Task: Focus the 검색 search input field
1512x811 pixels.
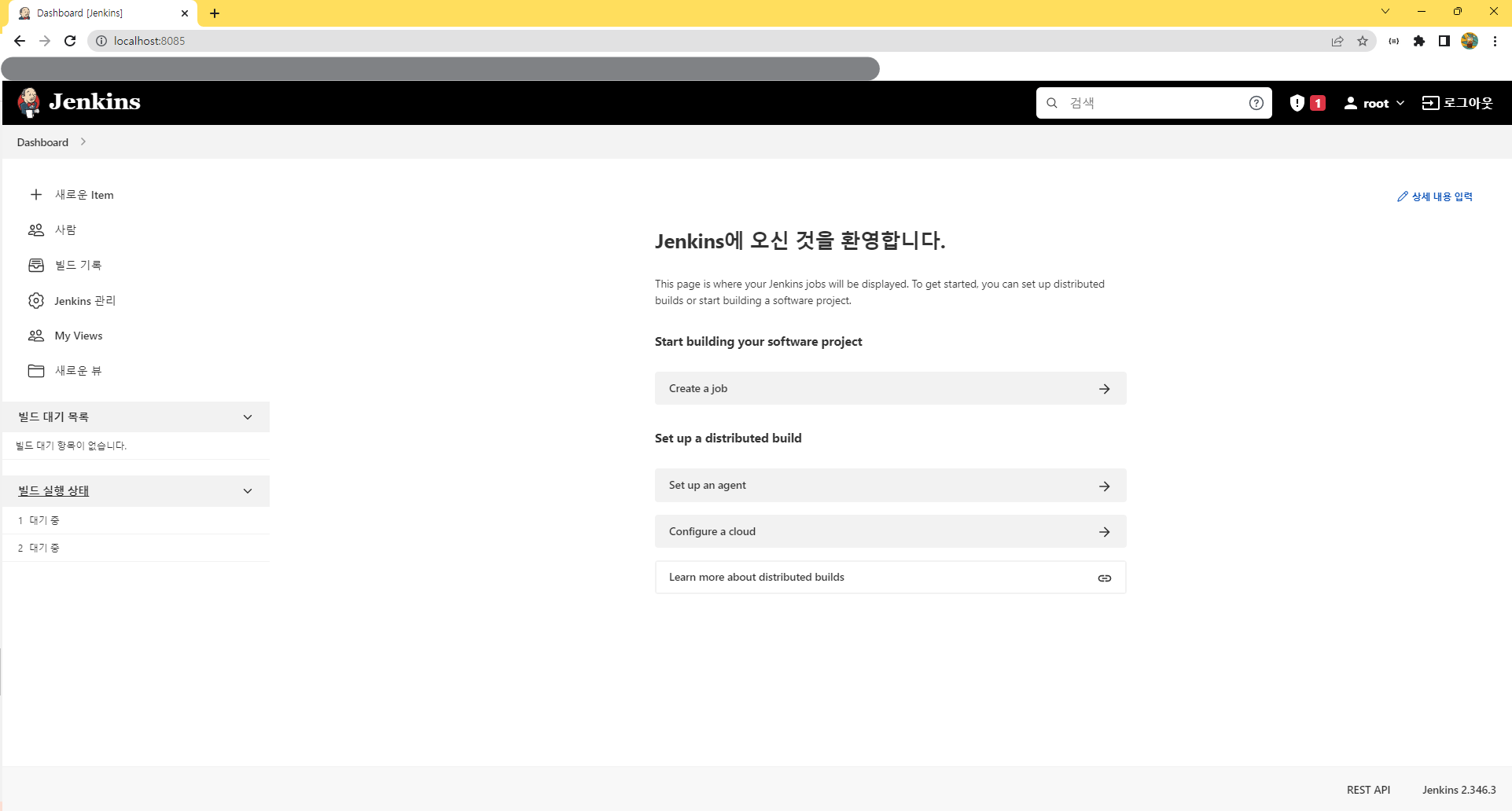Action: point(1153,103)
